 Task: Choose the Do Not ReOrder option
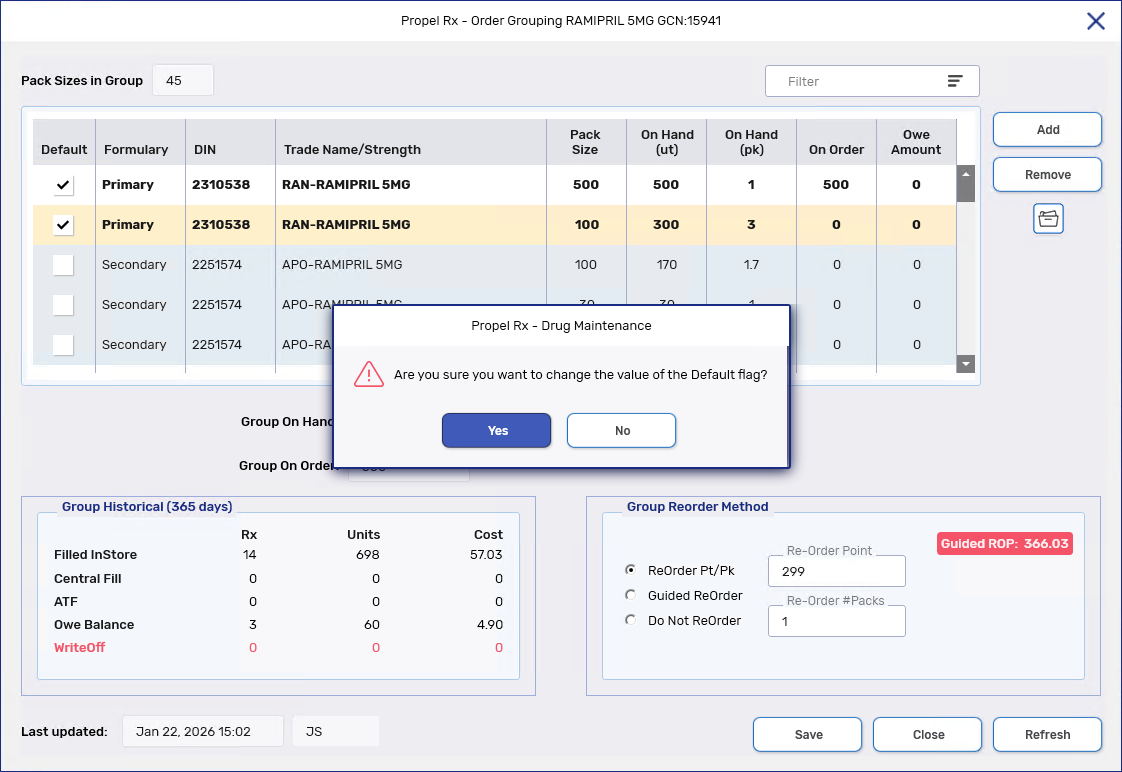tap(630, 620)
